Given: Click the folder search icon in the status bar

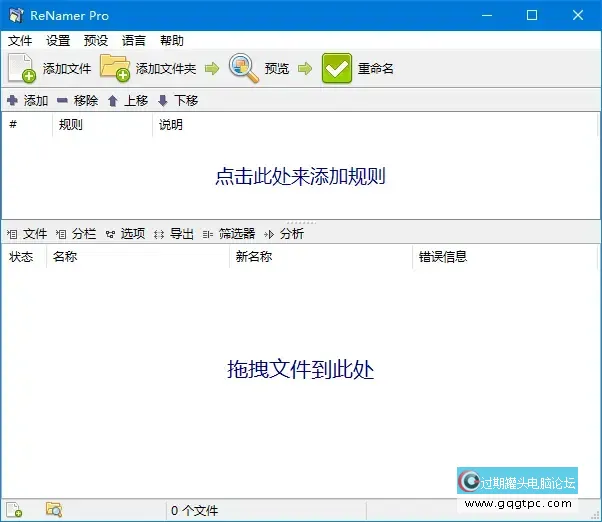Looking at the screenshot, I should click(54, 510).
